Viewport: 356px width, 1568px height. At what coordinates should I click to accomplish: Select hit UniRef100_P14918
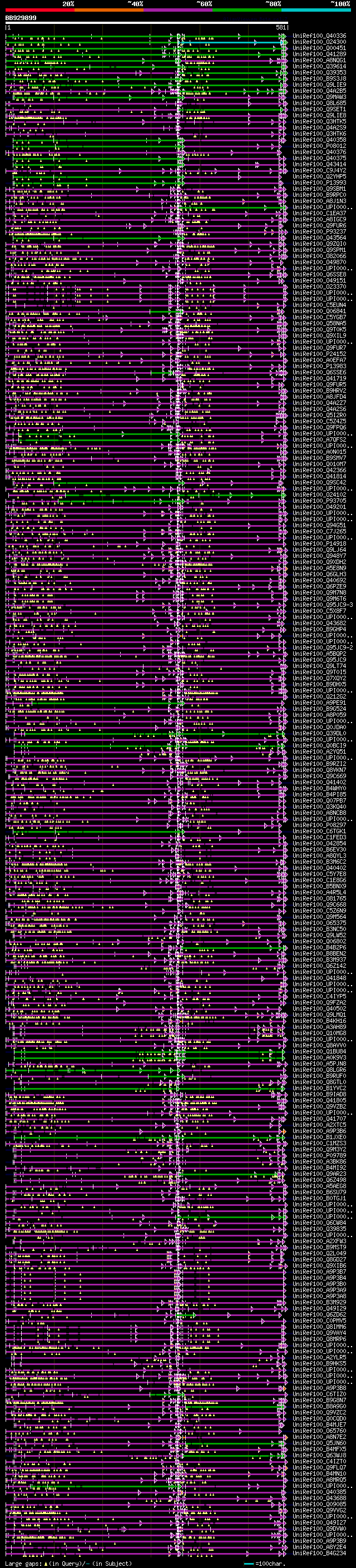tap(319, 543)
